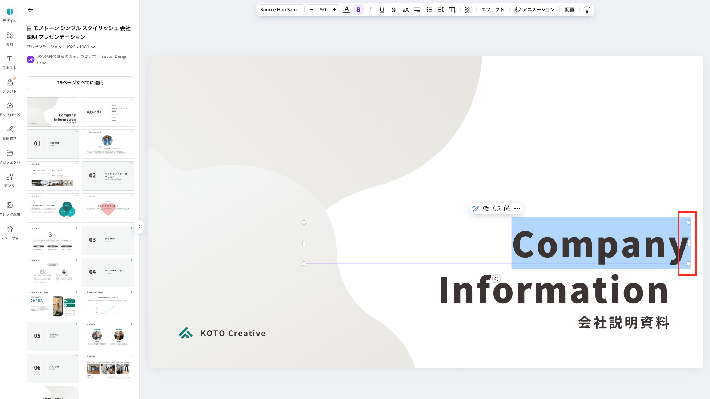Click the paint roller copy style icon
710x399 pixels.
pos(587,10)
